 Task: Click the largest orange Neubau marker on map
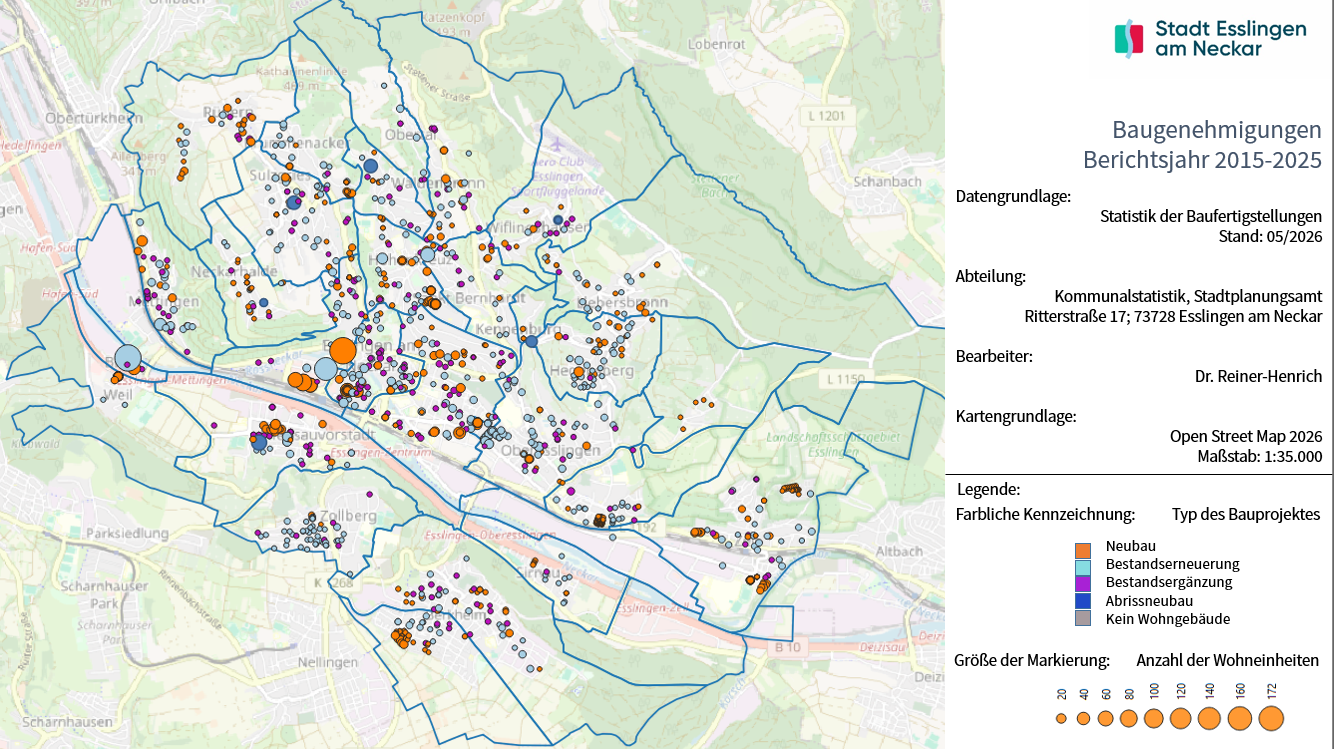pos(342,351)
